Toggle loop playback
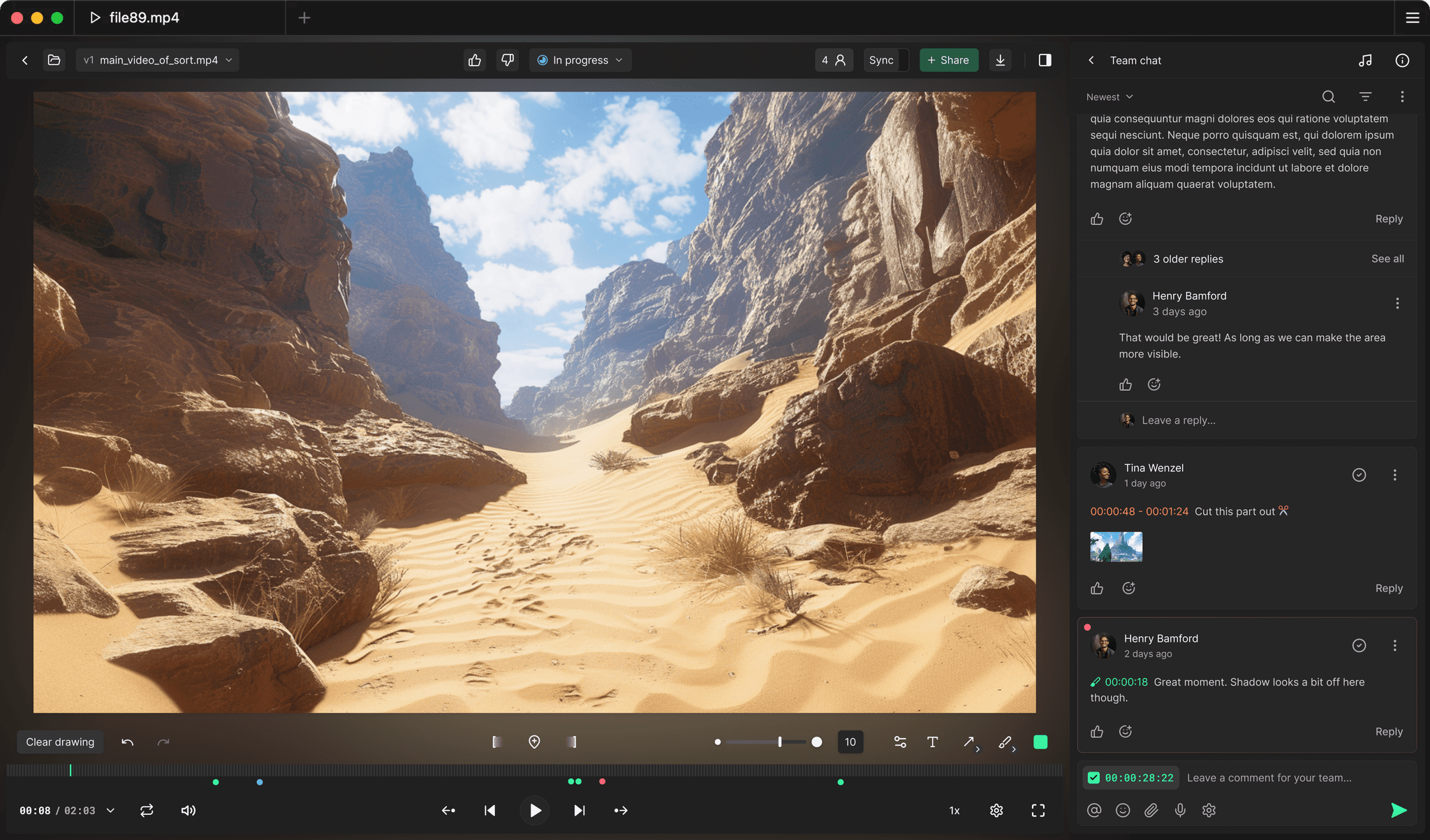Image resolution: width=1430 pixels, height=840 pixels. 147,811
